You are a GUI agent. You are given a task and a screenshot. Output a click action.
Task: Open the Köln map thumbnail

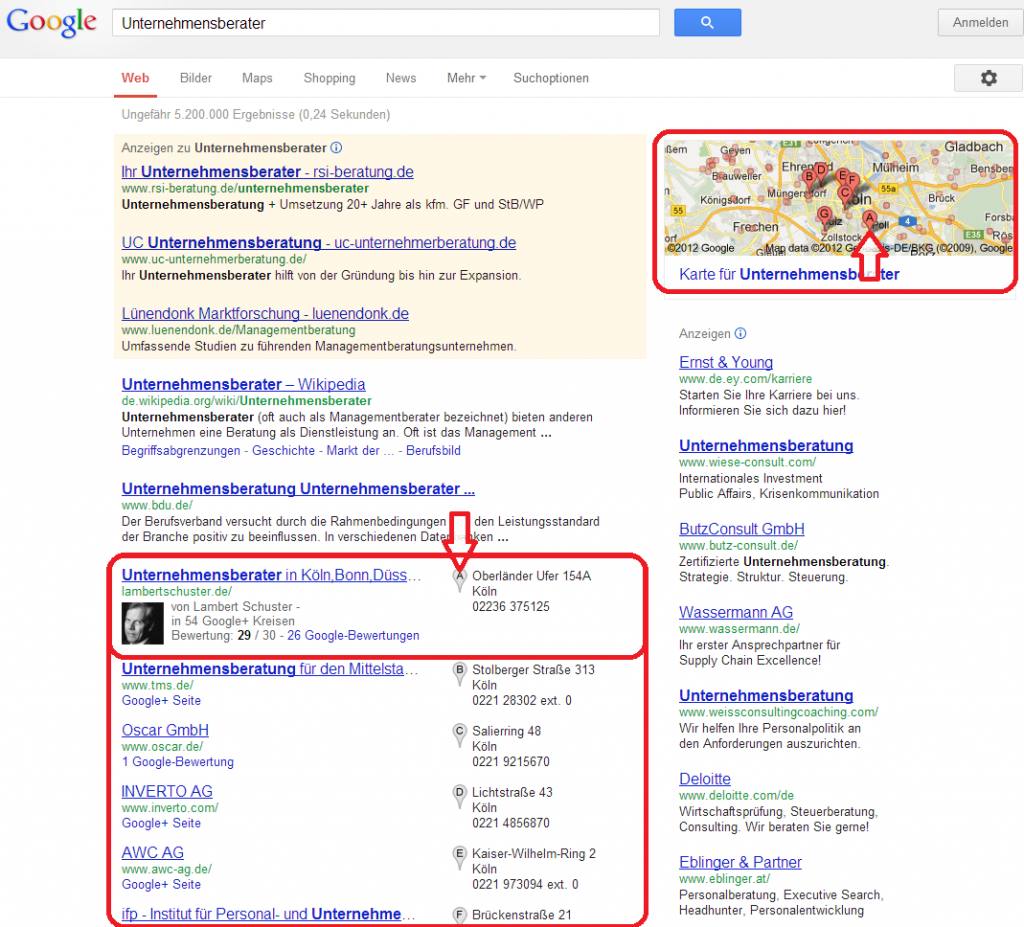pos(839,198)
